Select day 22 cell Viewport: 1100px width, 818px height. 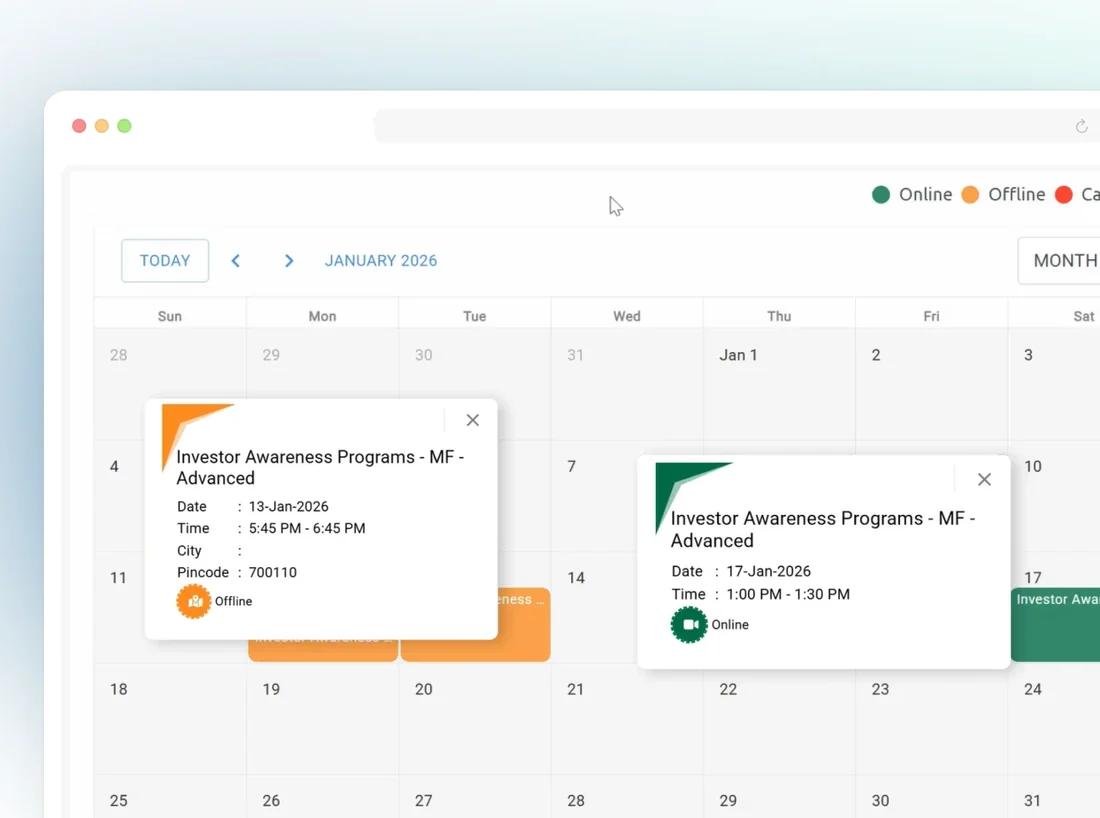[x=779, y=719]
